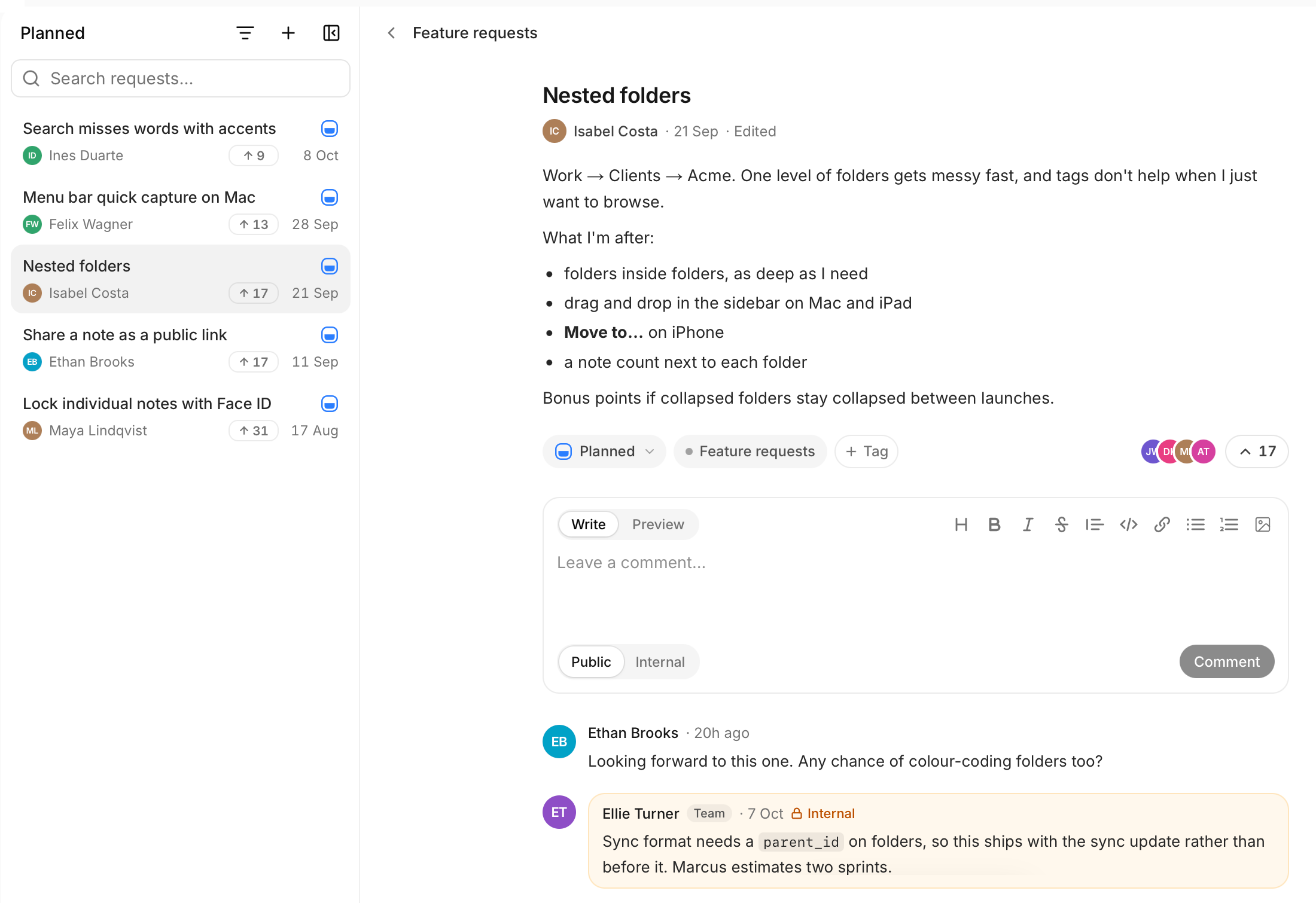Collapse the sidebar panel icon

331,33
